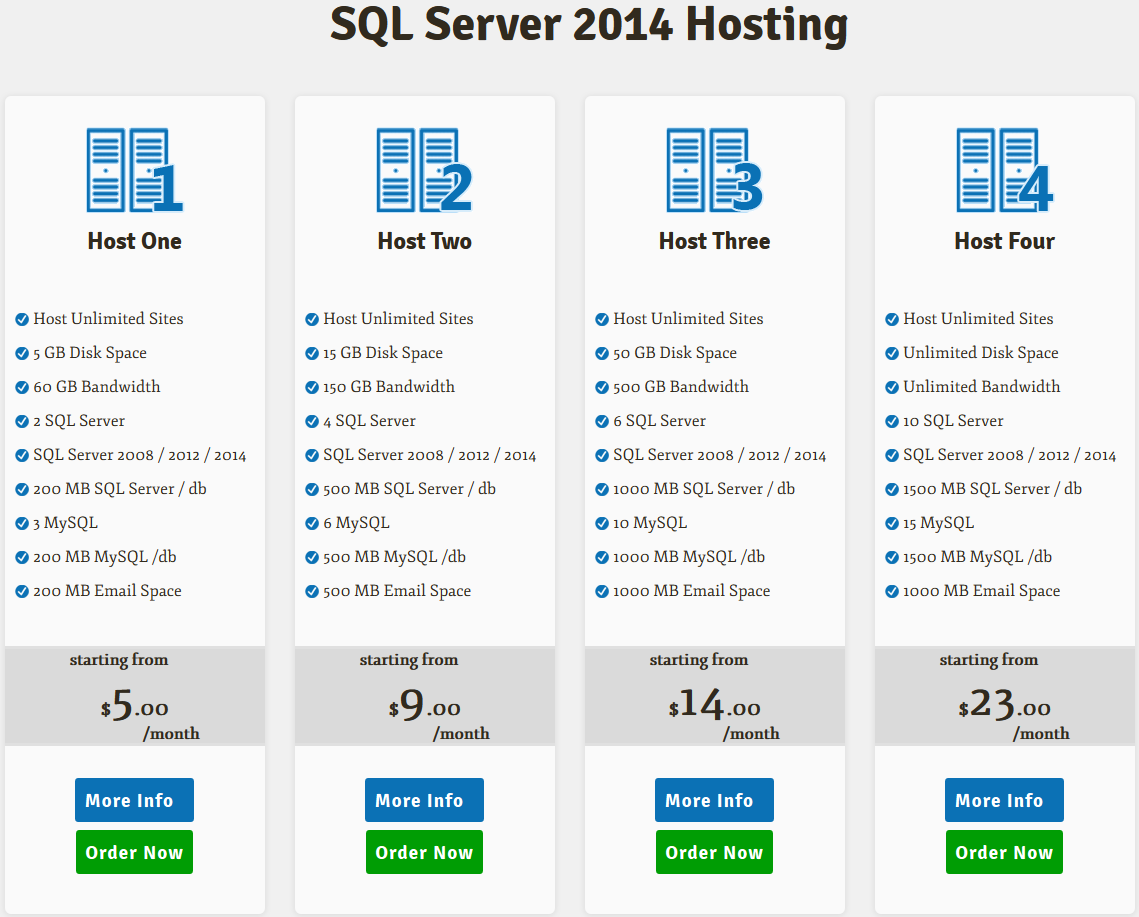Order the Host One plan now
This screenshot has height=917, width=1139.
point(134,852)
